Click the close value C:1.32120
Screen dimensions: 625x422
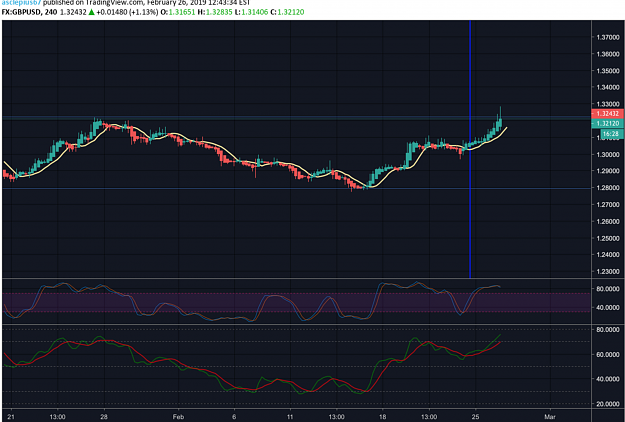287,12
